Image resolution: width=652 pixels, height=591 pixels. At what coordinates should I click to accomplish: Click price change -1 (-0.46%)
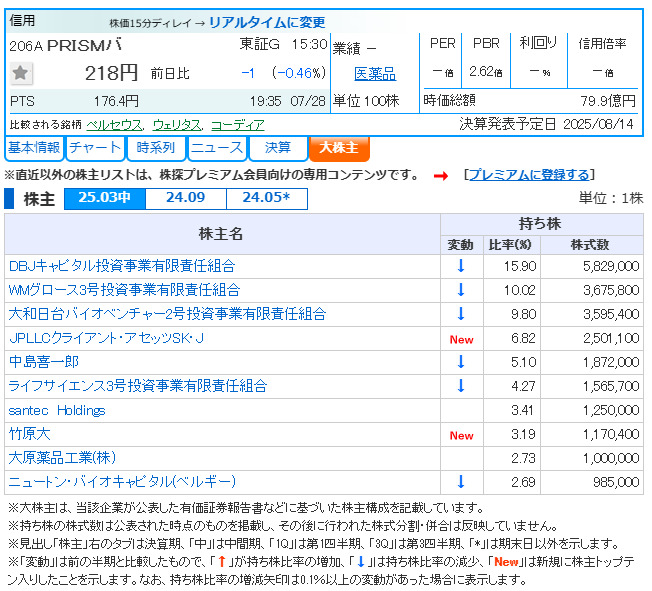tap(283, 74)
